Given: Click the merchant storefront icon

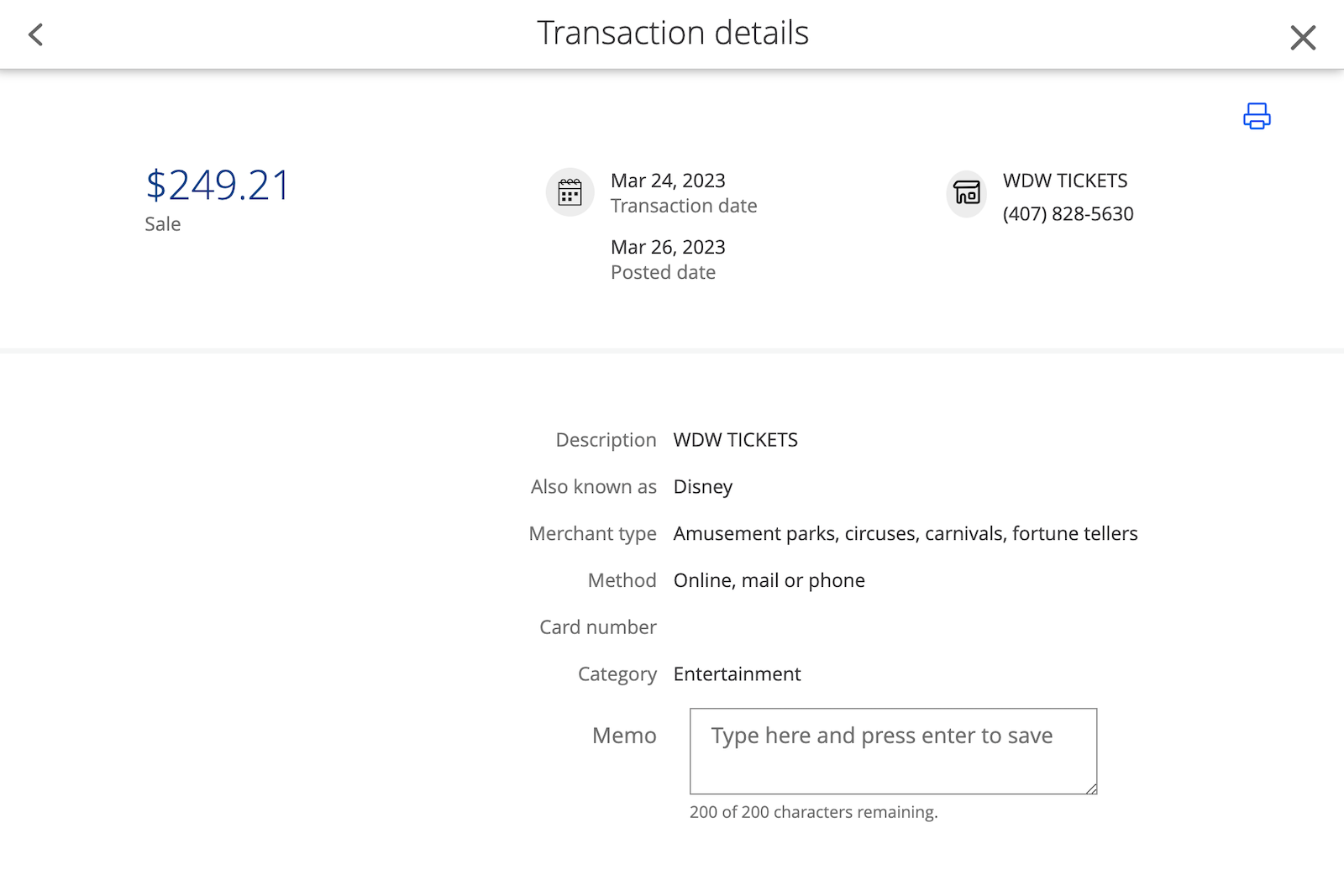Looking at the screenshot, I should pyautogui.click(x=967, y=193).
